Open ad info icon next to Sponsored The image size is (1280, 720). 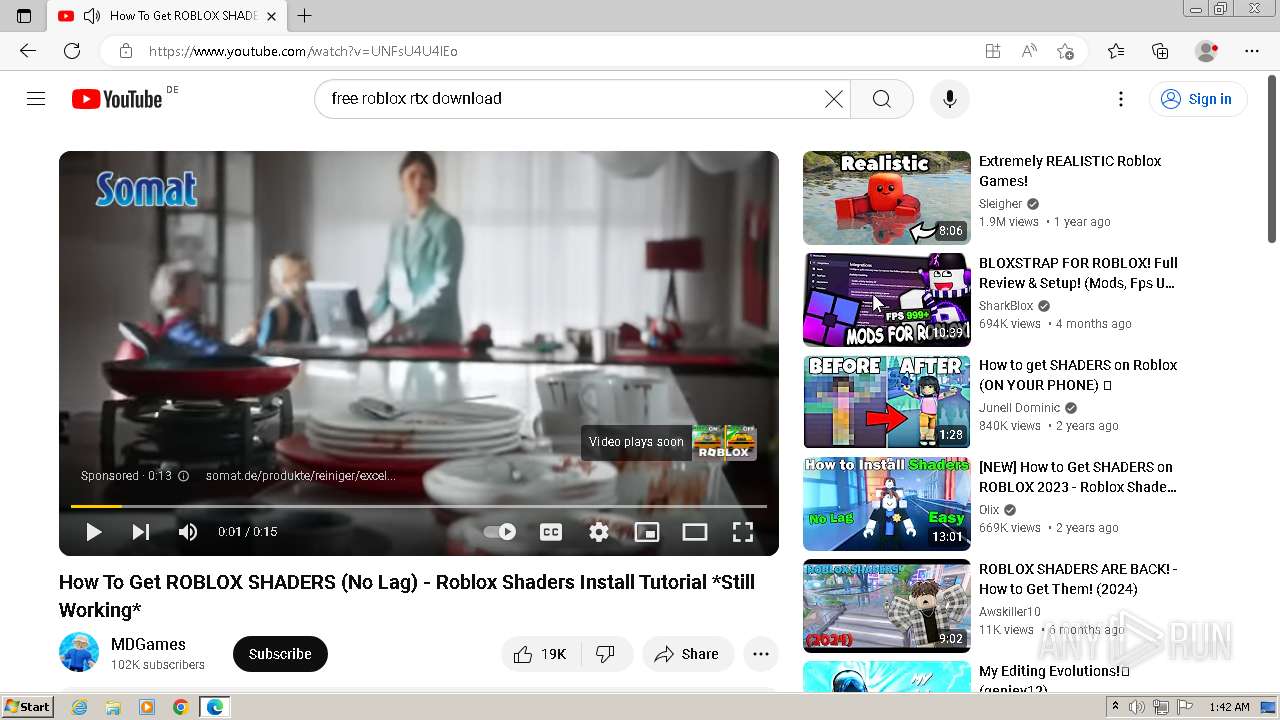(x=183, y=476)
